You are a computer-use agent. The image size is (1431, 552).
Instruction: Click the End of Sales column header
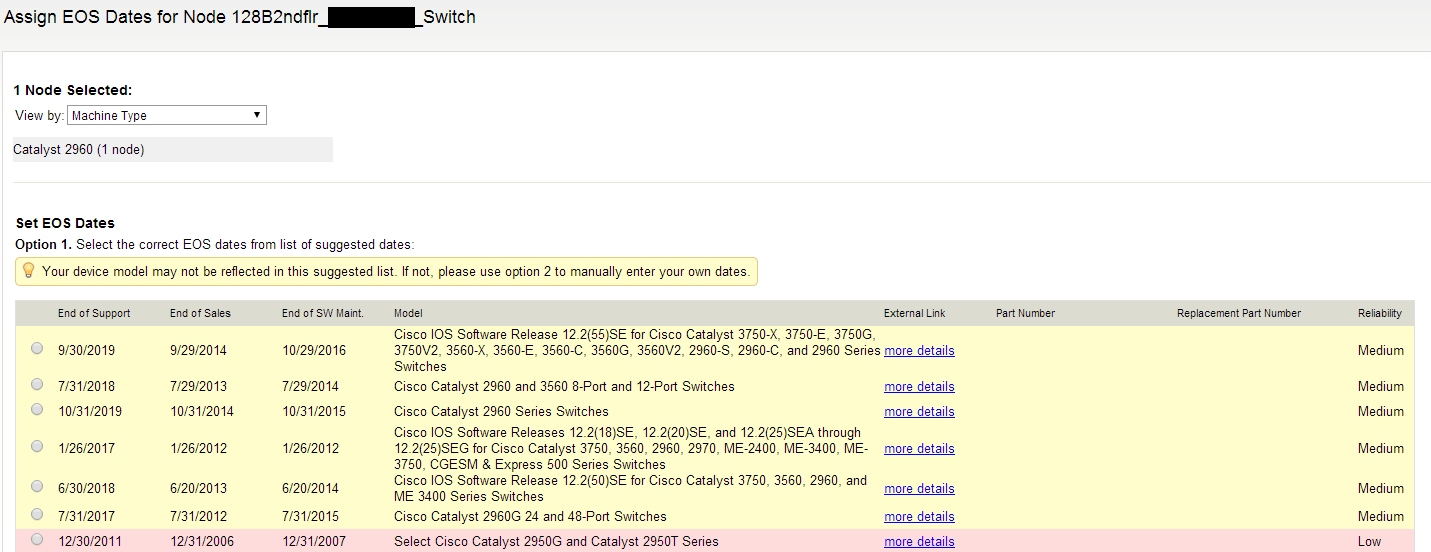click(200, 313)
